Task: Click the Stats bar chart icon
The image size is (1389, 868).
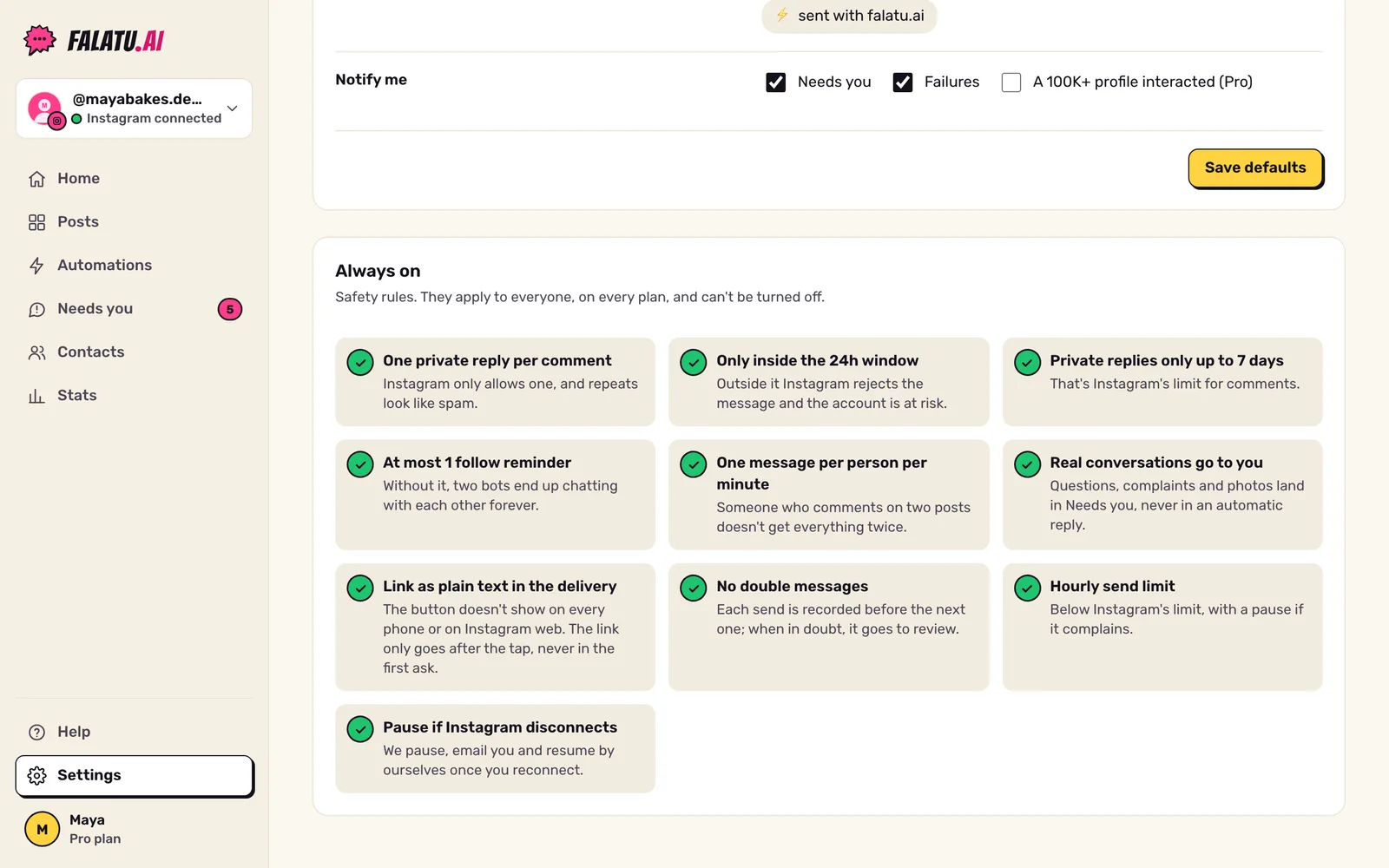Action: tap(36, 396)
